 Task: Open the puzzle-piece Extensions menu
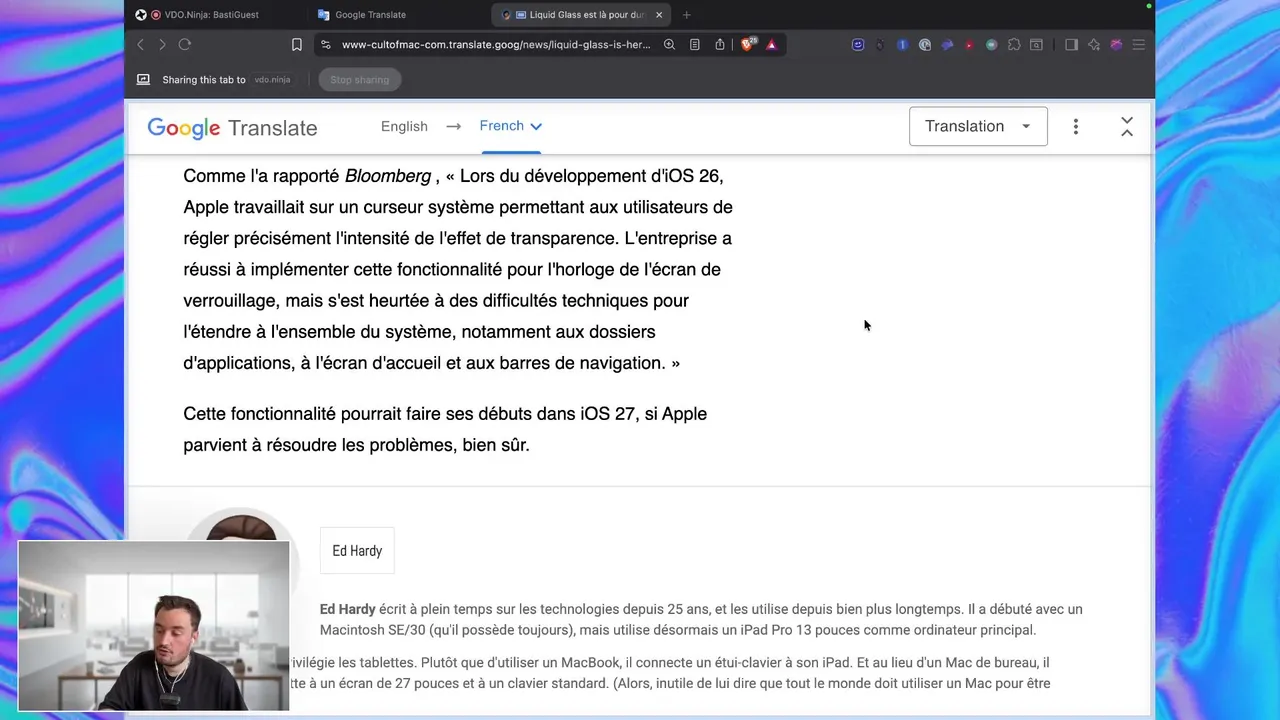point(1014,45)
